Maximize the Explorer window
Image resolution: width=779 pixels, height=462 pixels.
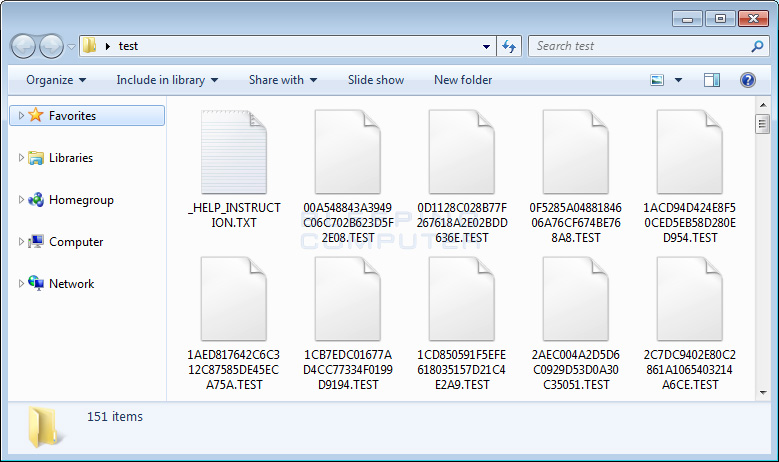click(720, 19)
